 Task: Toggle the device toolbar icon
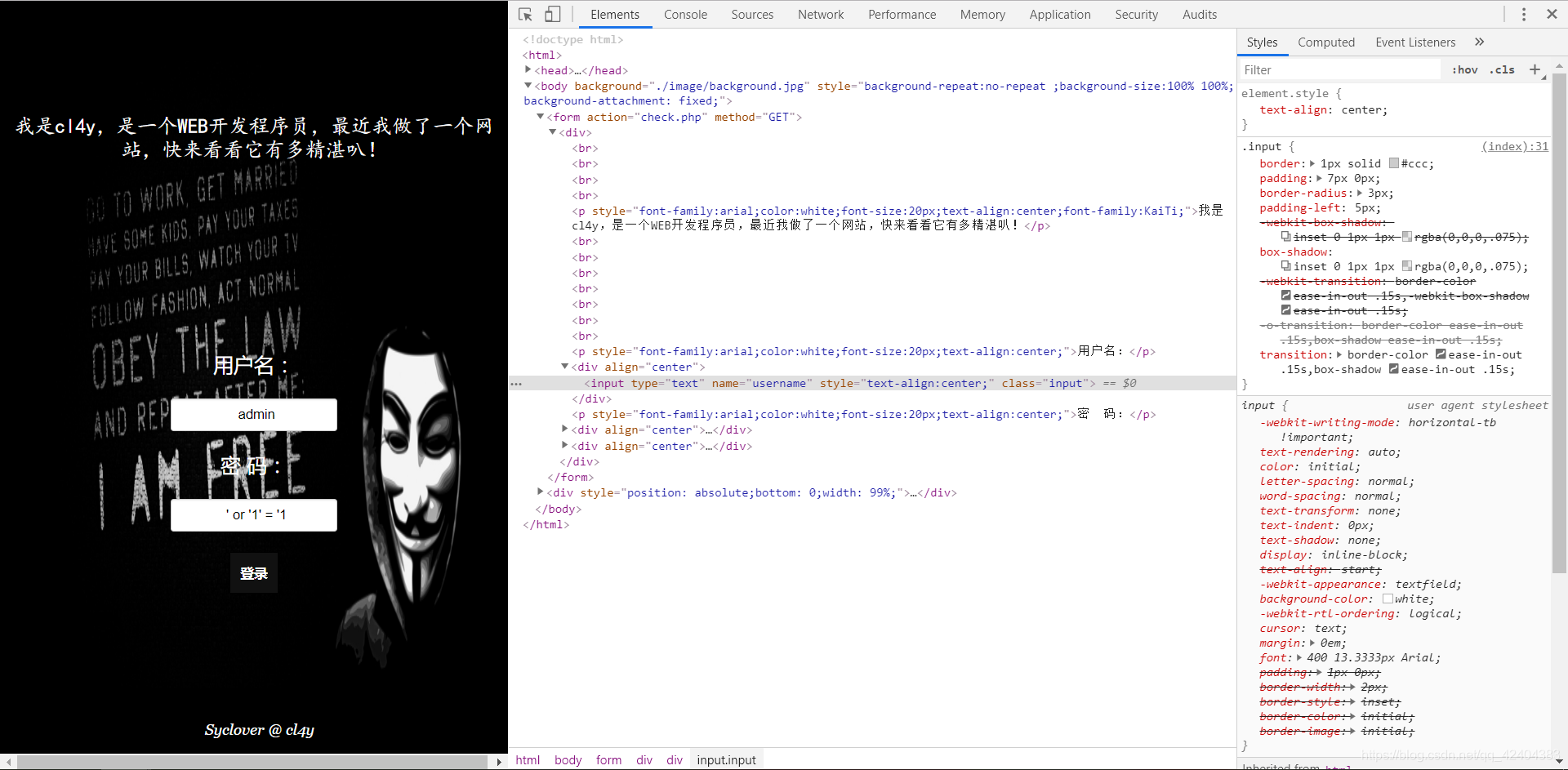[x=553, y=14]
